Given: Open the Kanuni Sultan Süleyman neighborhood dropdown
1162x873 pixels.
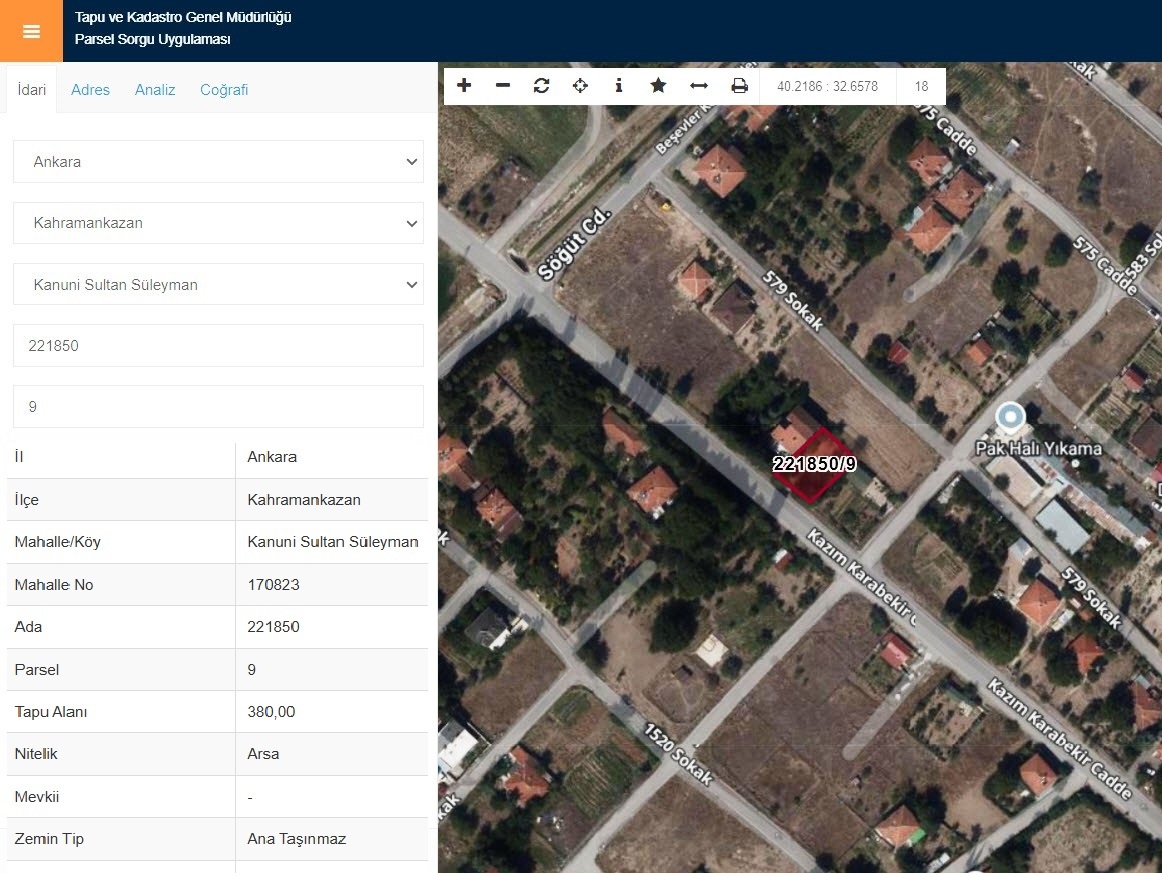Looking at the screenshot, I should [x=218, y=284].
